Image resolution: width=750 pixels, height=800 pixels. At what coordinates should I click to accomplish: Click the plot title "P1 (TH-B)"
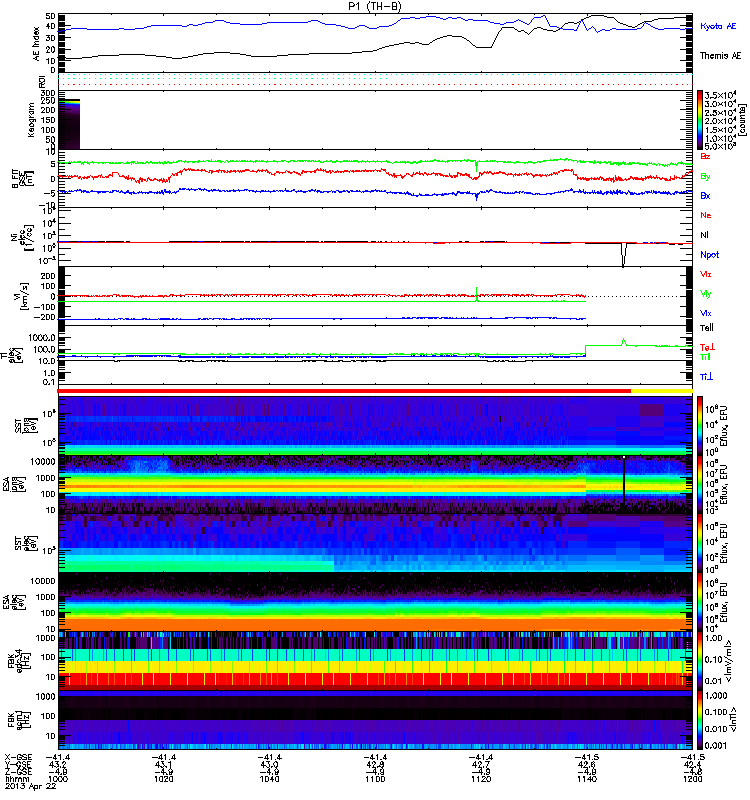(x=374, y=6)
